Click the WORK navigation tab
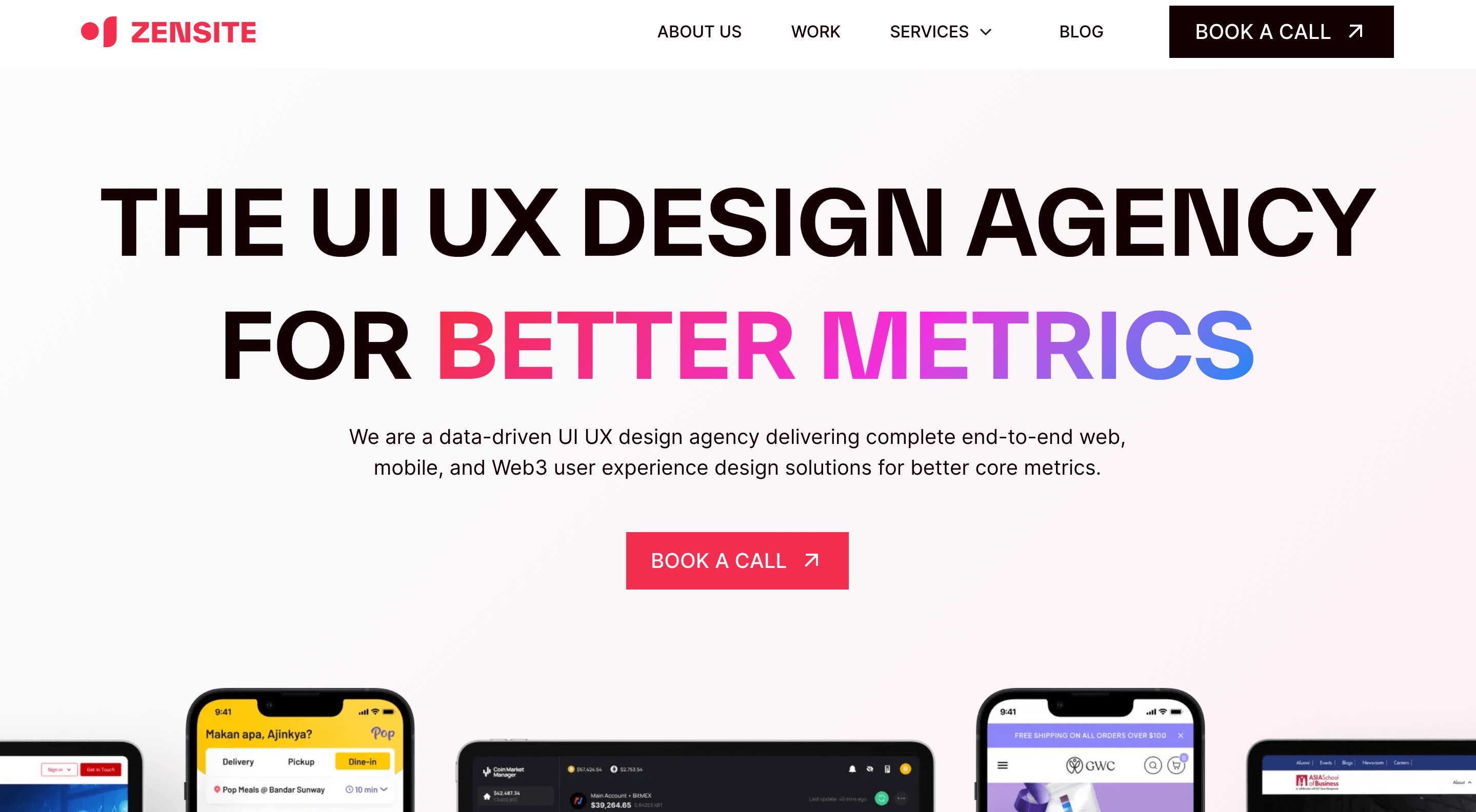The image size is (1476, 812). (x=816, y=32)
